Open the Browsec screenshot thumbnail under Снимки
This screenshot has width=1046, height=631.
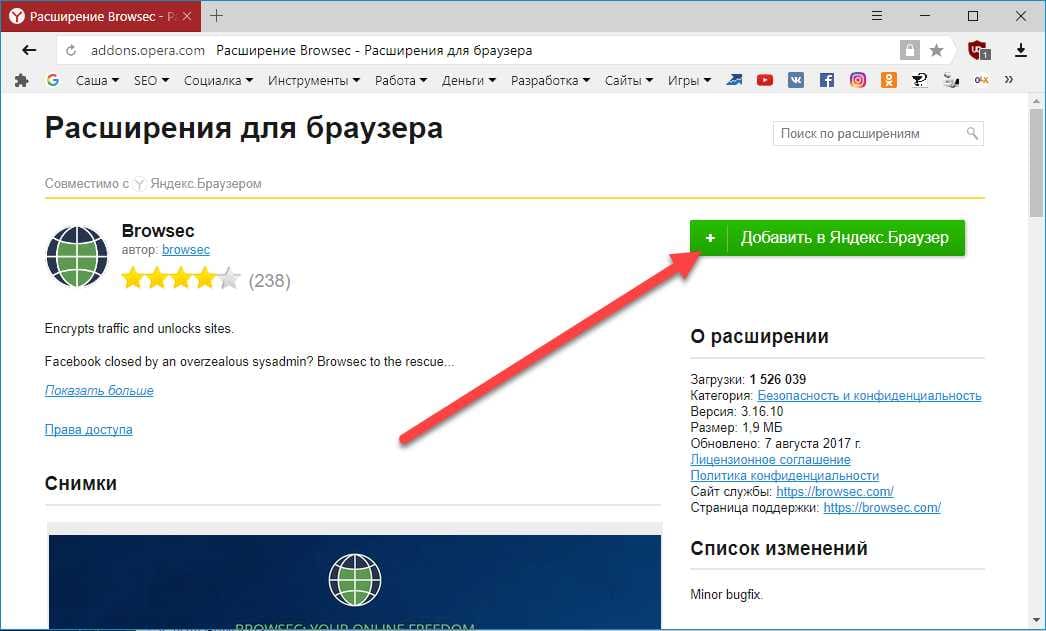click(x=355, y=582)
